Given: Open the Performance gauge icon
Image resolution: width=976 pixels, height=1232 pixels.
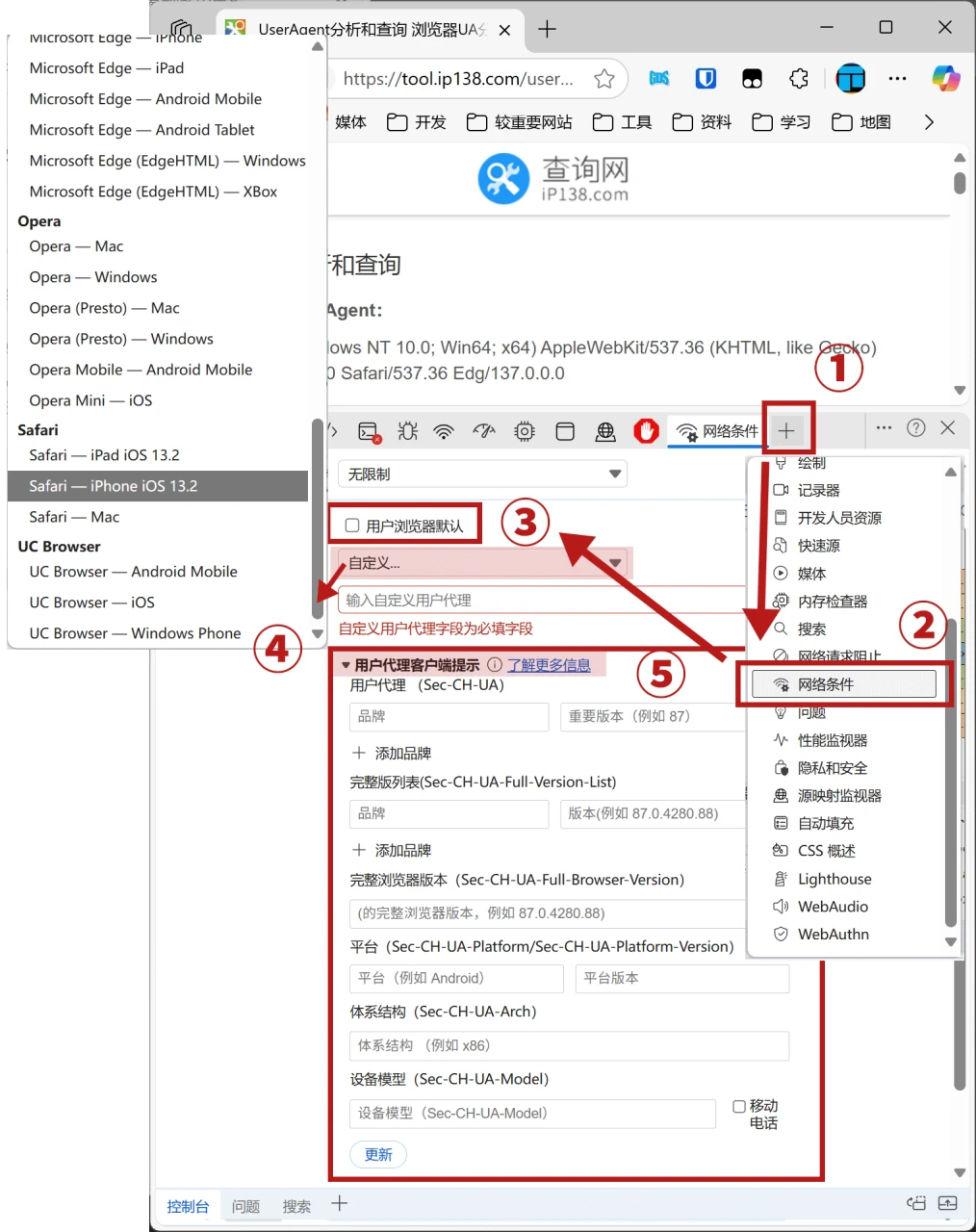Looking at the screenshot, I should 483,431.
